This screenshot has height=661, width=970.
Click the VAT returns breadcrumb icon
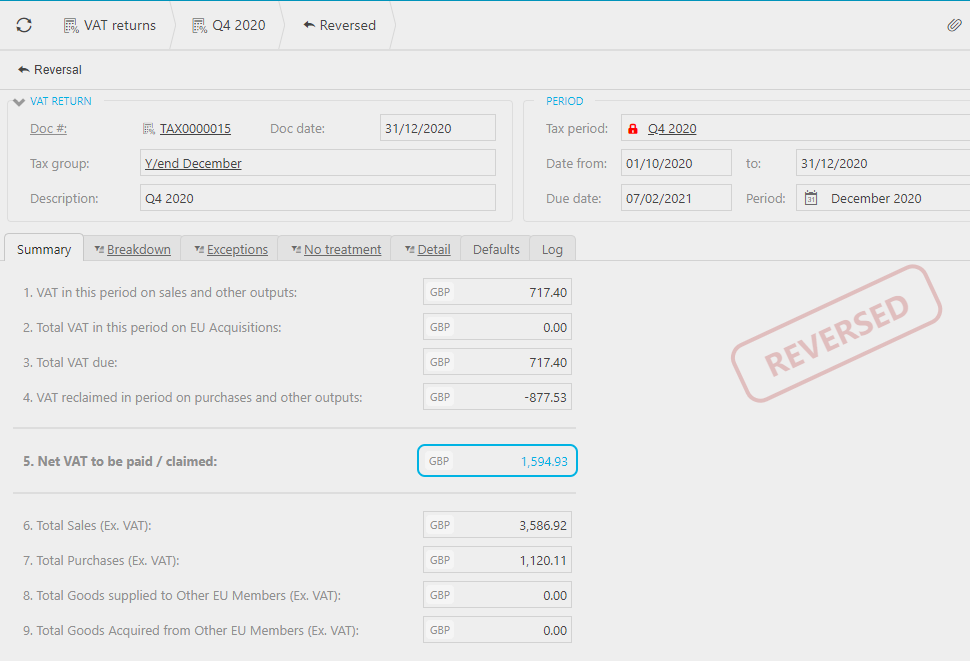coord(72,25)
